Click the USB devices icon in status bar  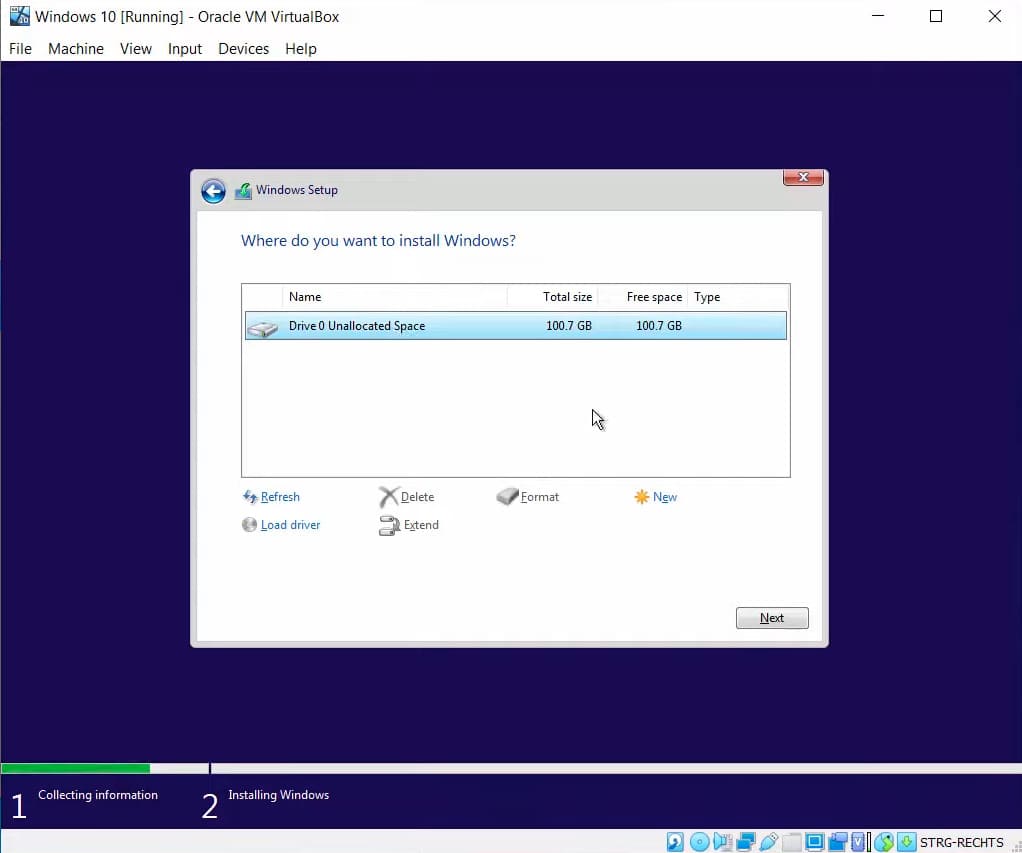[x=769, y=842]
